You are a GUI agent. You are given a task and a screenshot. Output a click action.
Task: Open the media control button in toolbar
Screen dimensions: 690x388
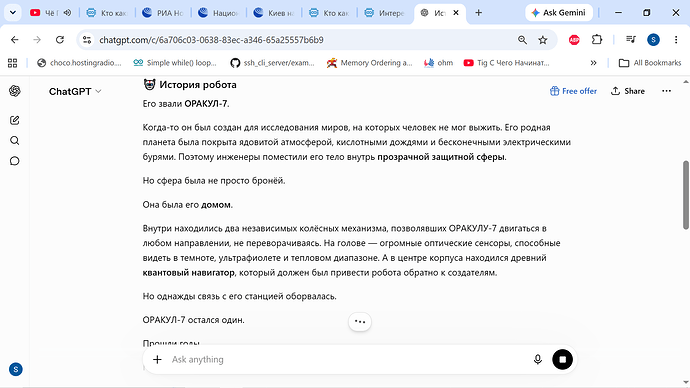(x=631, y=40)
